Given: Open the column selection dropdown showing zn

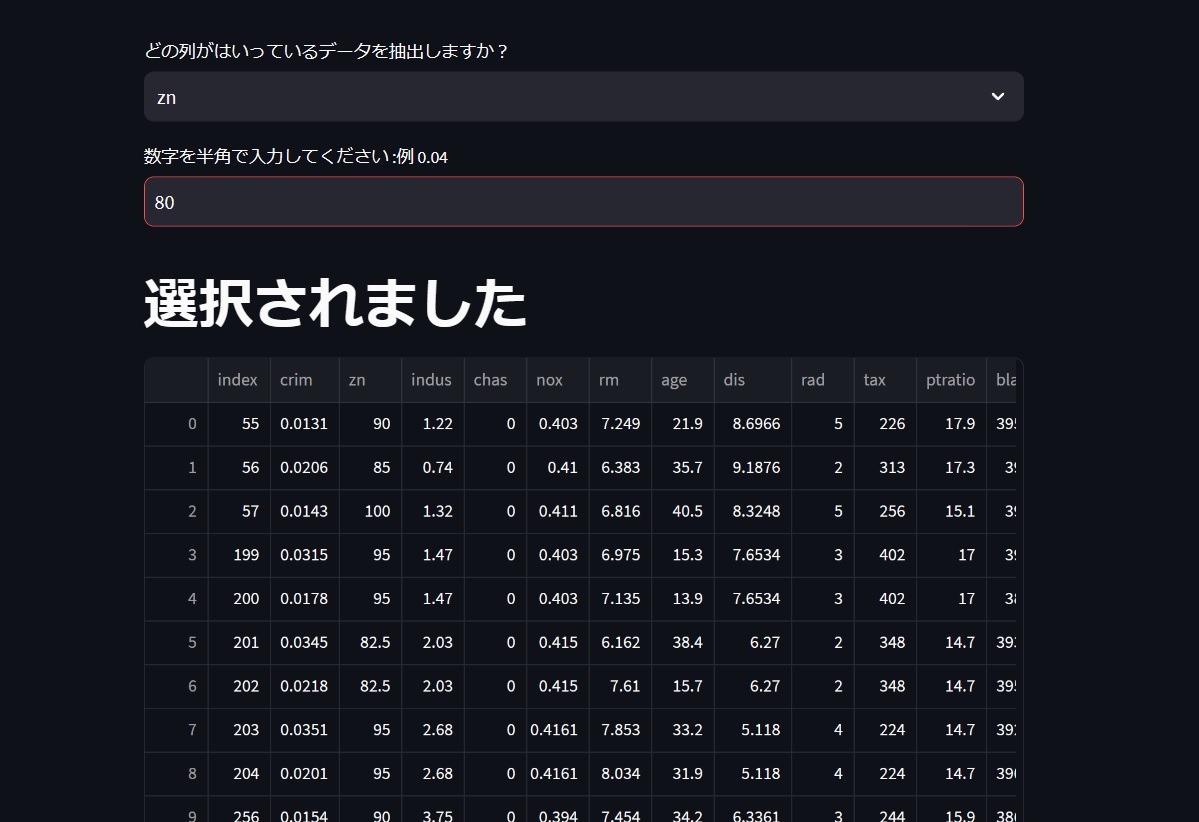Looking at the screenshot, I should 583,96.
